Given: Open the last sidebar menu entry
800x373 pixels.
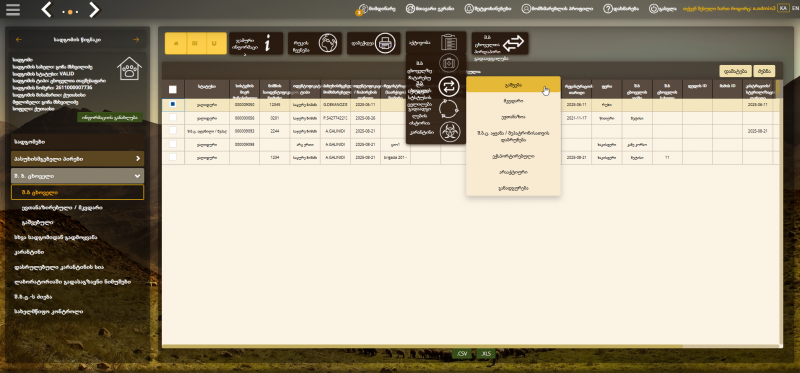Looking at the screenshot, I should 48,311.
